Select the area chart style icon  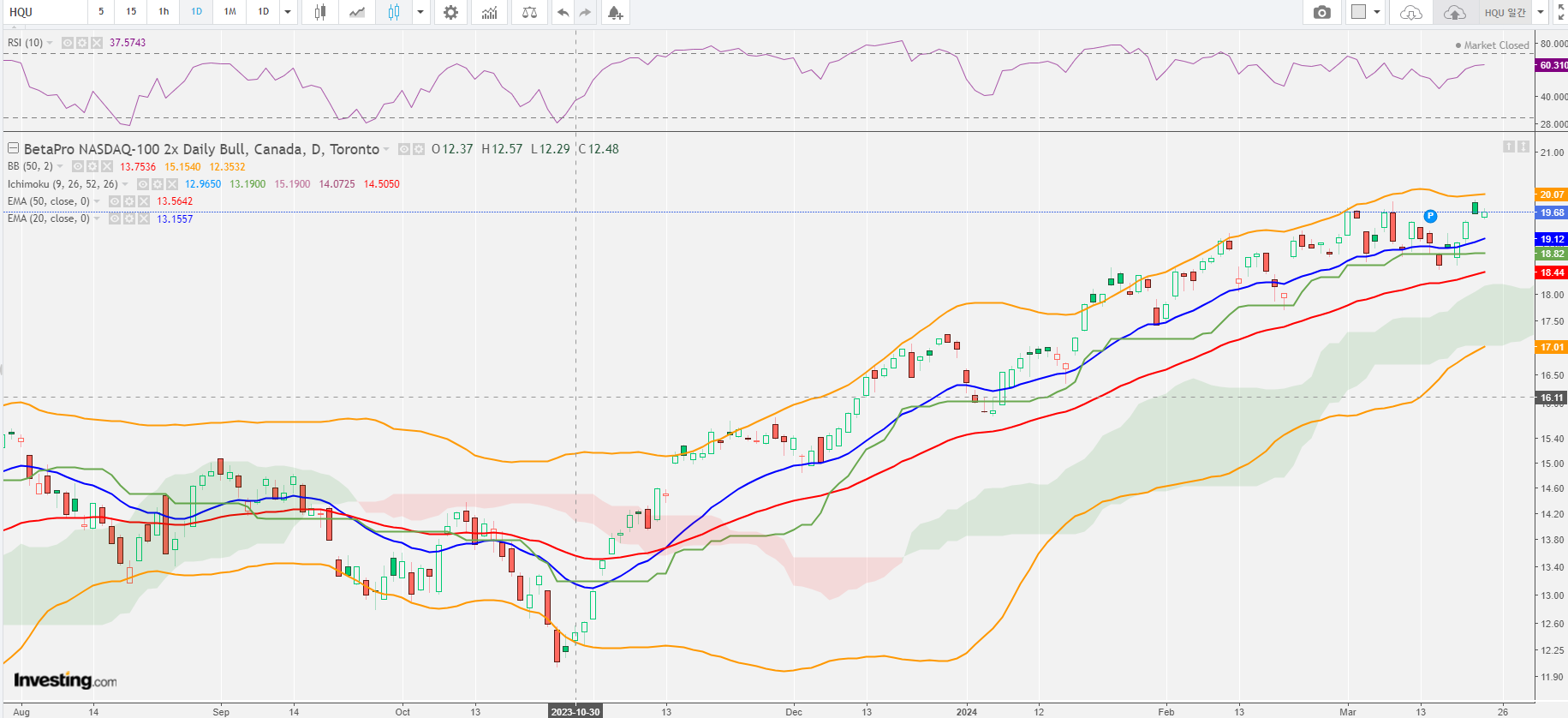point(357,12)
